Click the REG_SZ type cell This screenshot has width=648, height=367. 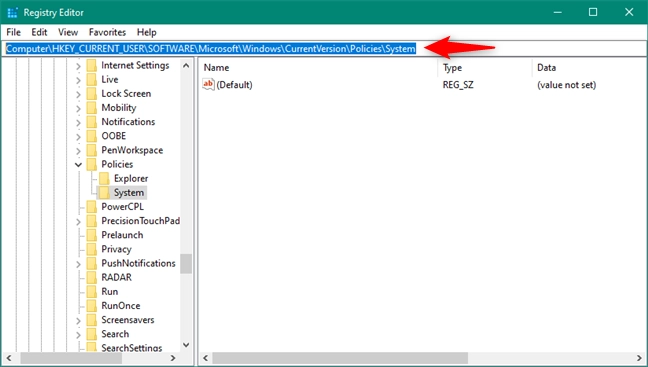tap(458, 85)
